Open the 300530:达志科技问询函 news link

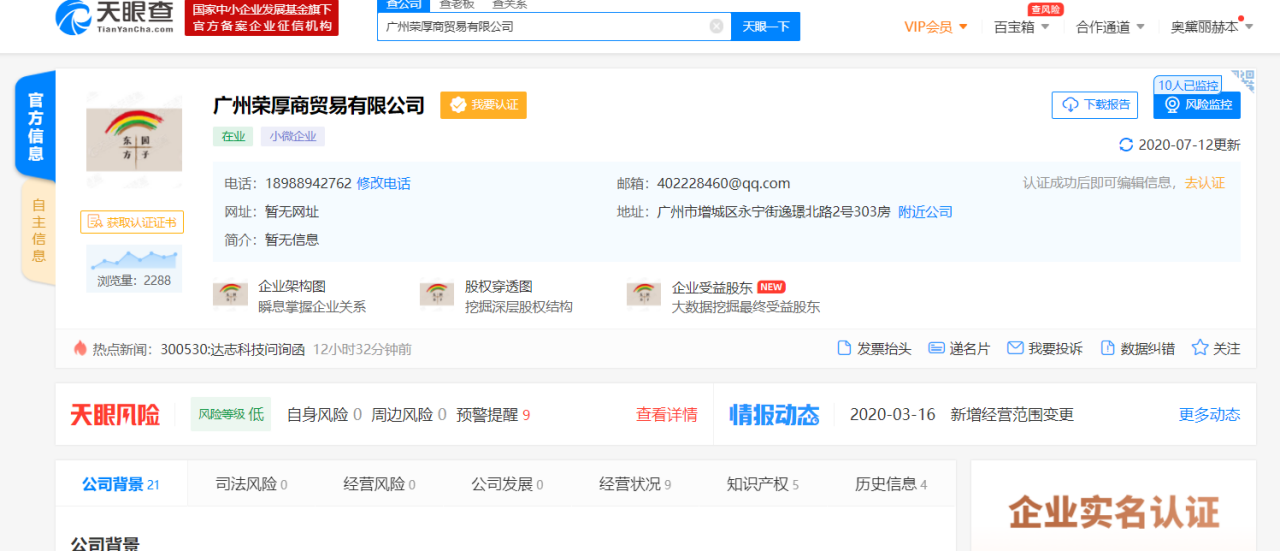(232, 349)
